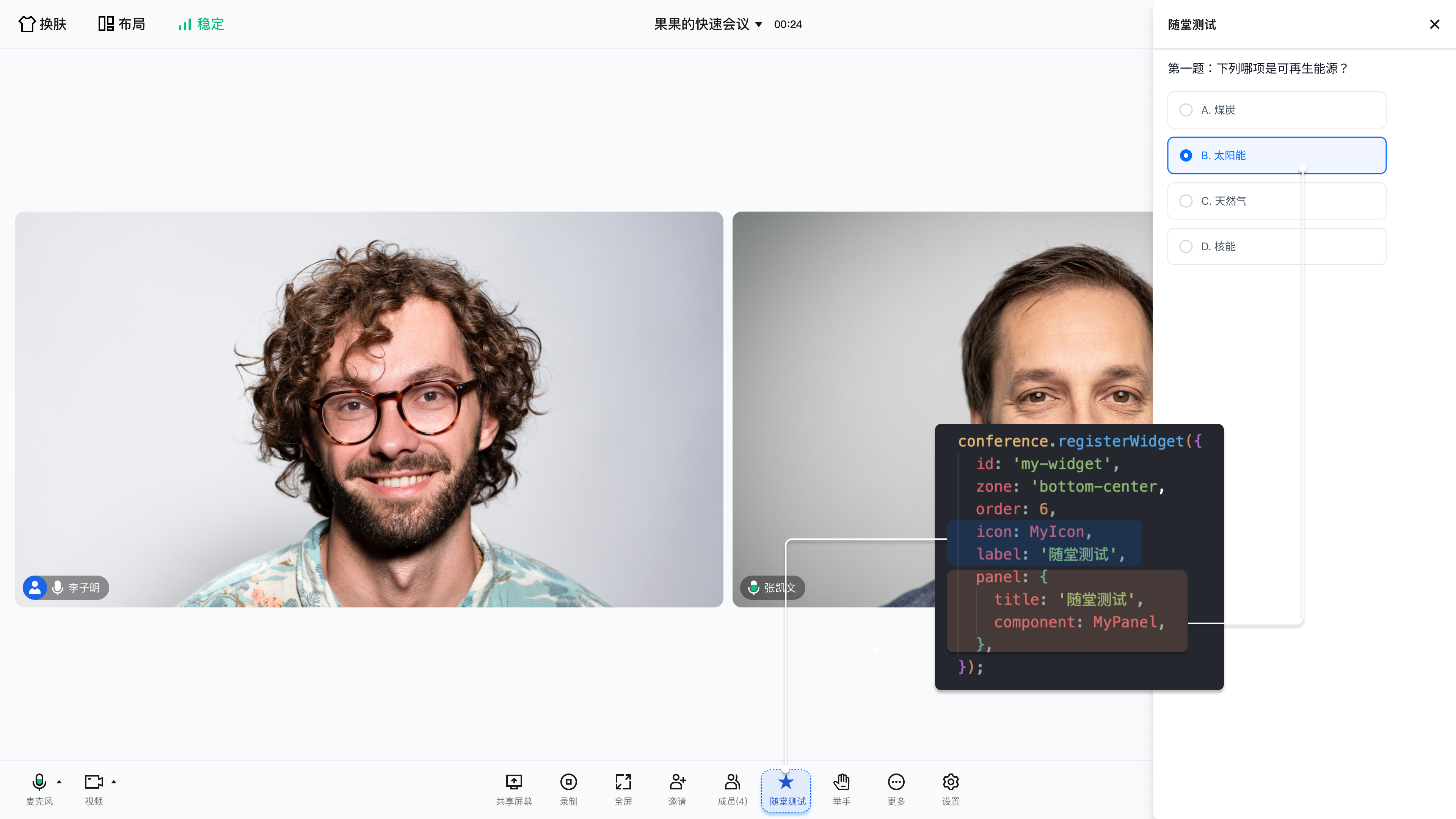Open the 果果的快速会议 title dropdown
1456x819 pixels.
(x=708, y=24)
